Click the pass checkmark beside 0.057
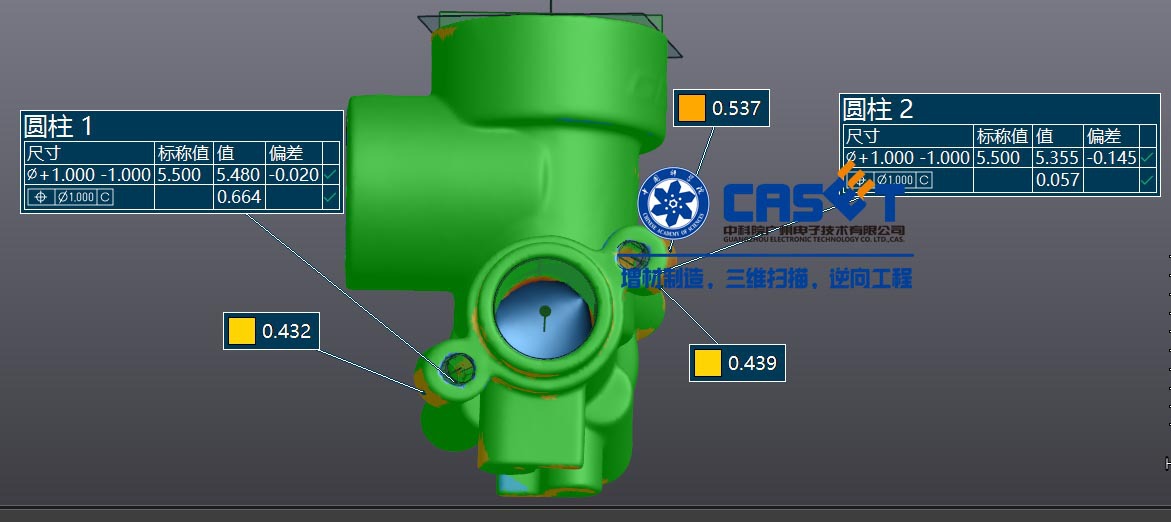 1148,180
